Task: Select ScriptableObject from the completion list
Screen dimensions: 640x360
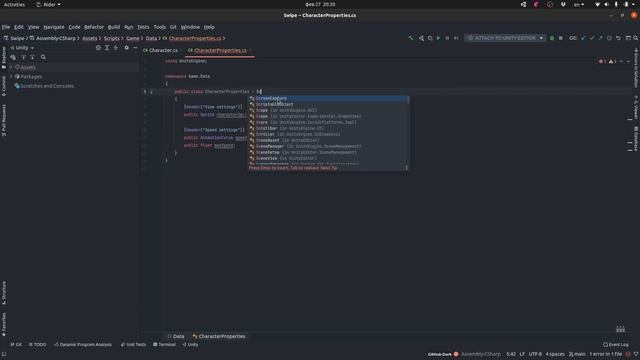Action: point(329,104)
